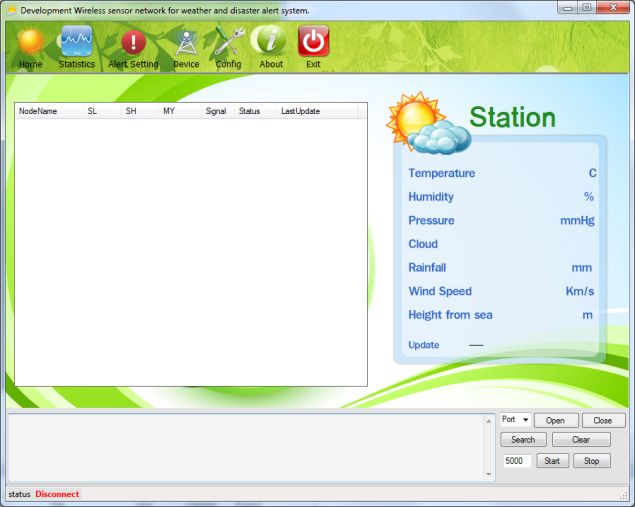Click the Update label
The width and height of the screenshot is (635, 507).
coord(424,345)
